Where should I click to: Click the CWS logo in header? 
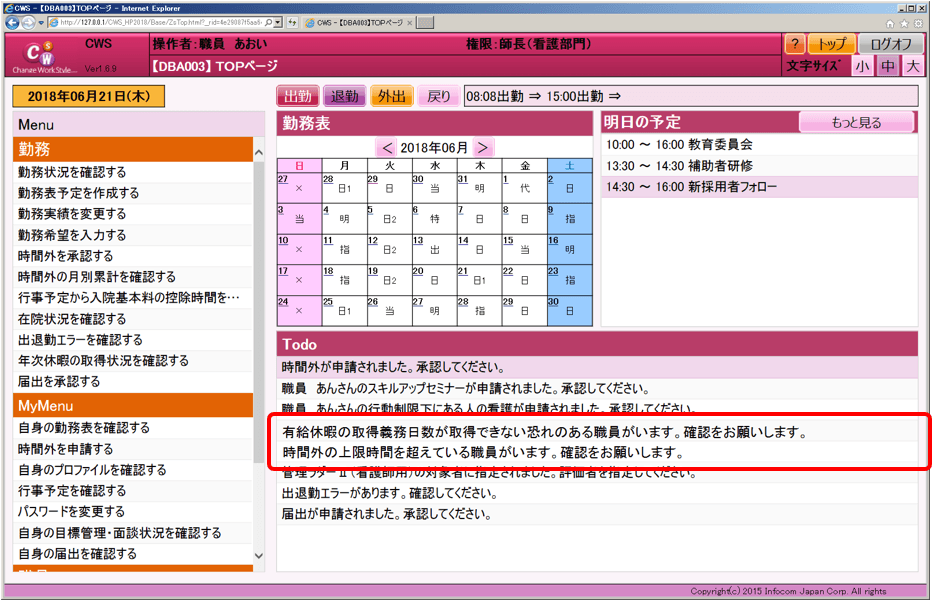tap(40, 56)
